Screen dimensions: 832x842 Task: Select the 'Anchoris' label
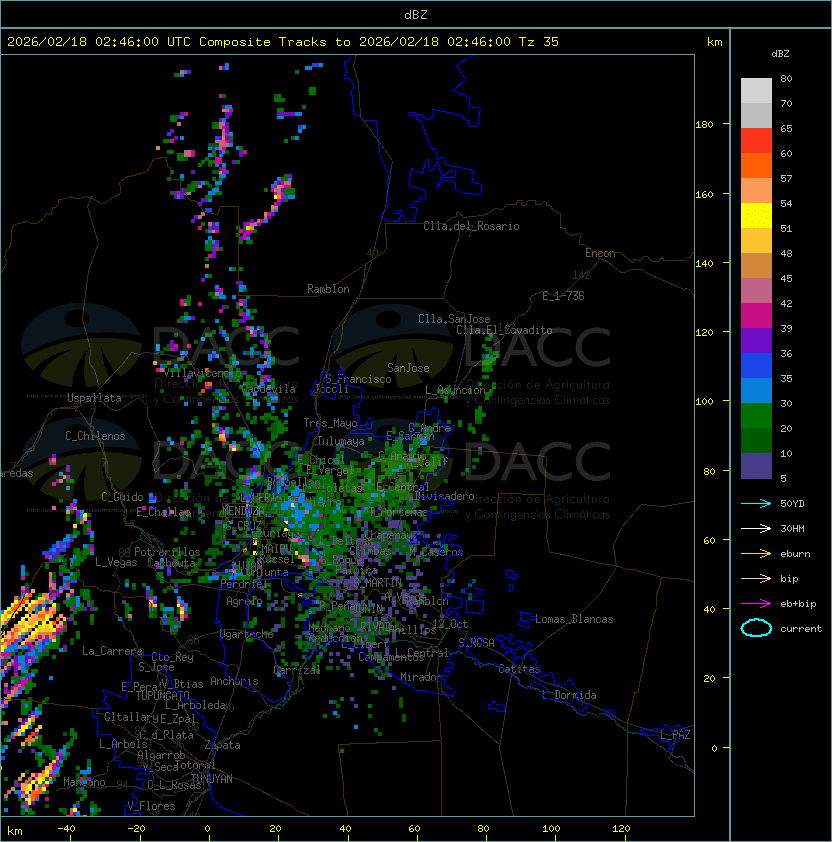point(234,681)
